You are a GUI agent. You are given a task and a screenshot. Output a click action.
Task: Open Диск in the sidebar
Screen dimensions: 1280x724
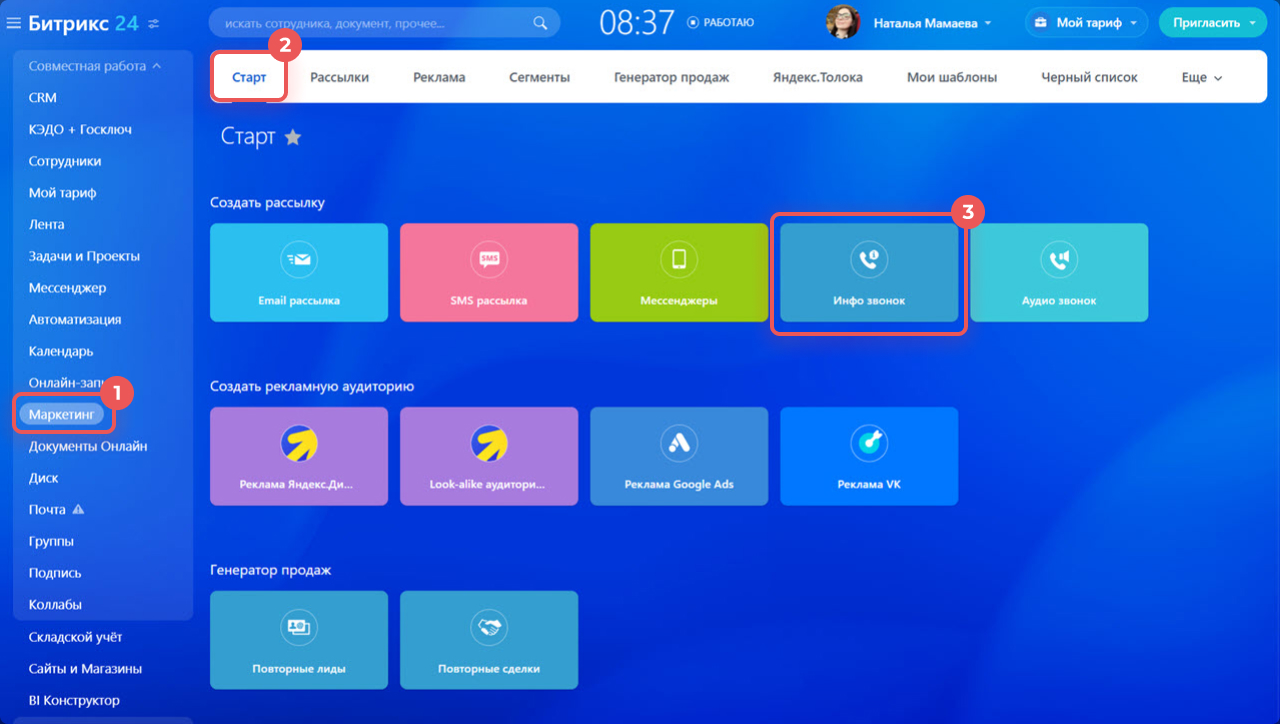point(43,478)
